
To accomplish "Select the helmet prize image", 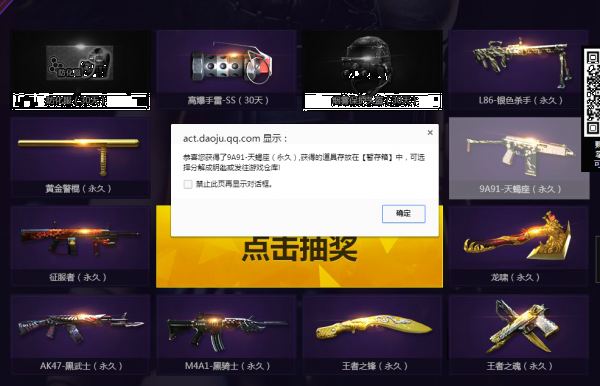I will (x=367, y=64).
